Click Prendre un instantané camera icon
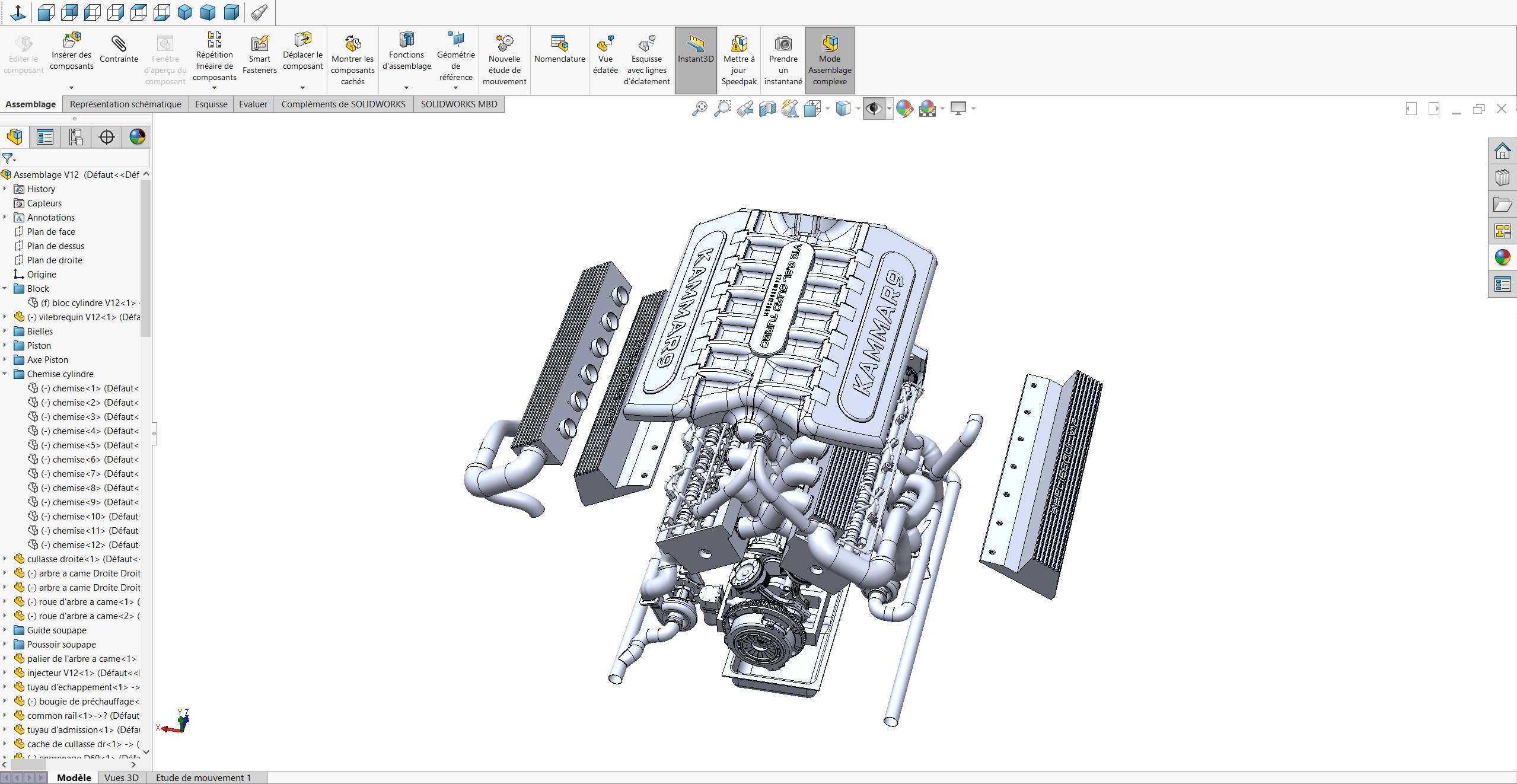Screen dimensions: 1517x784 [783, 60]
